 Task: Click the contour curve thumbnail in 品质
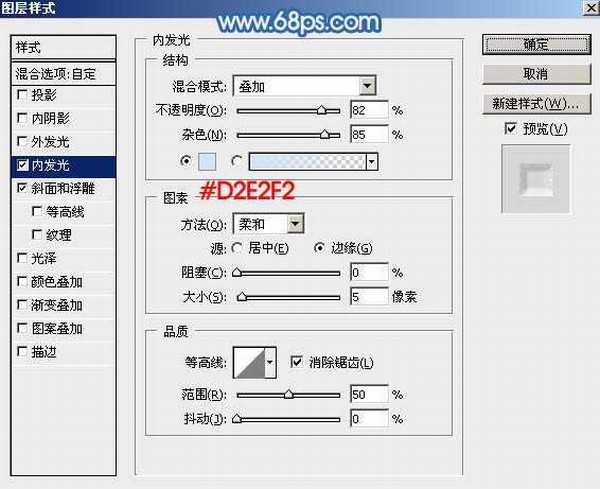(247, 364)
